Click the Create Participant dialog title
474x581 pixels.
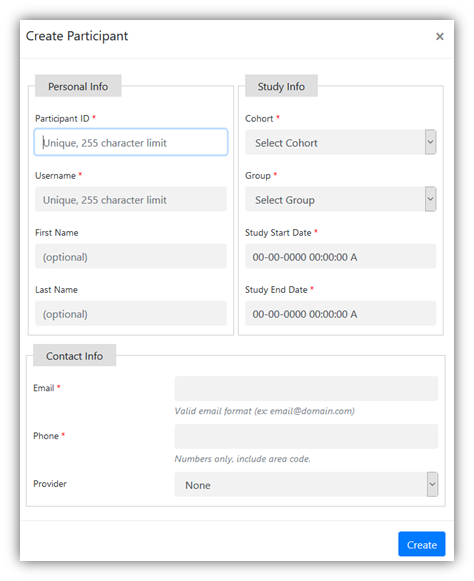(77, 36)
